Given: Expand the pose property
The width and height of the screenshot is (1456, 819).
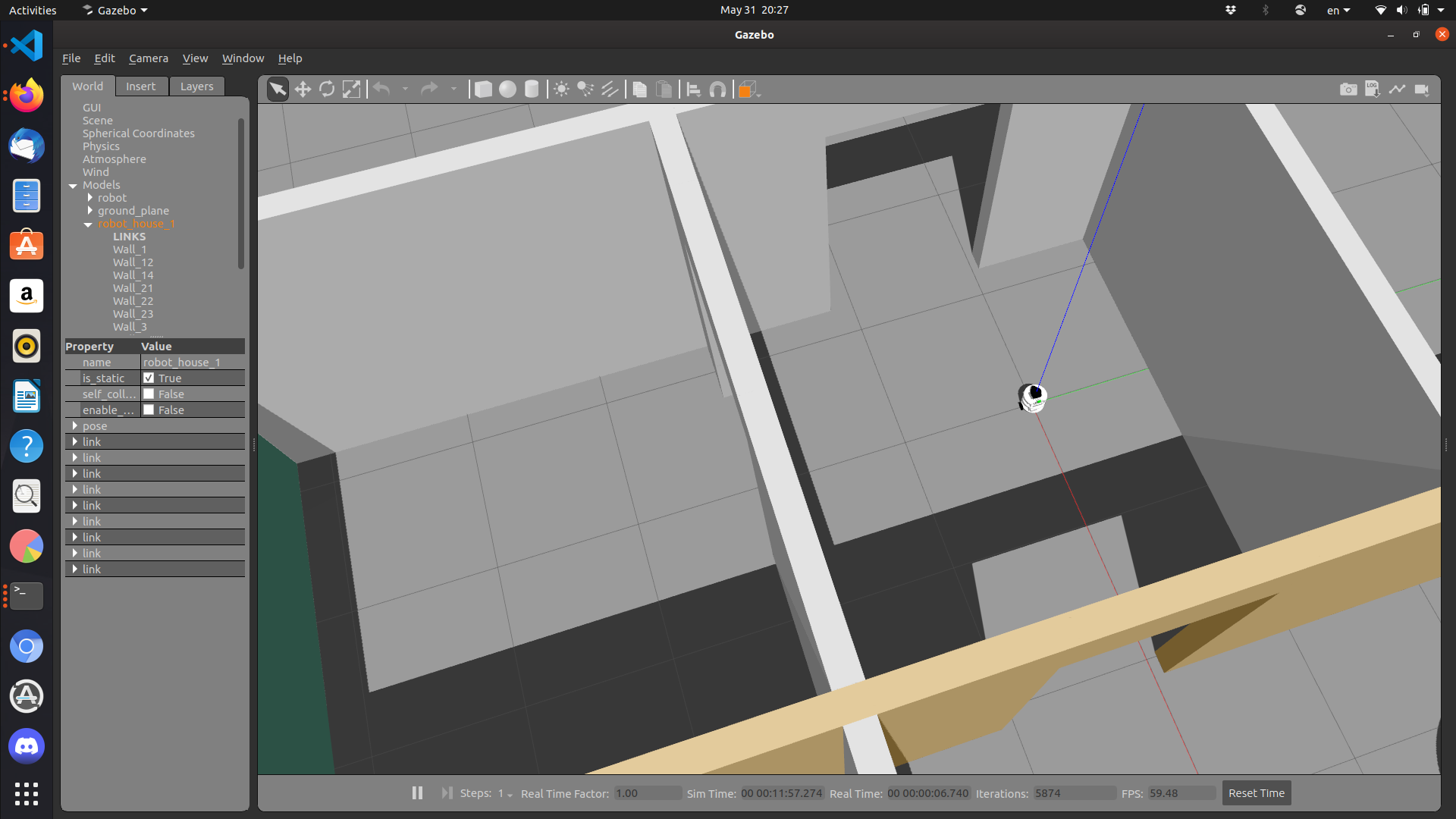Looking at the screenshot, I should [75, 426].
